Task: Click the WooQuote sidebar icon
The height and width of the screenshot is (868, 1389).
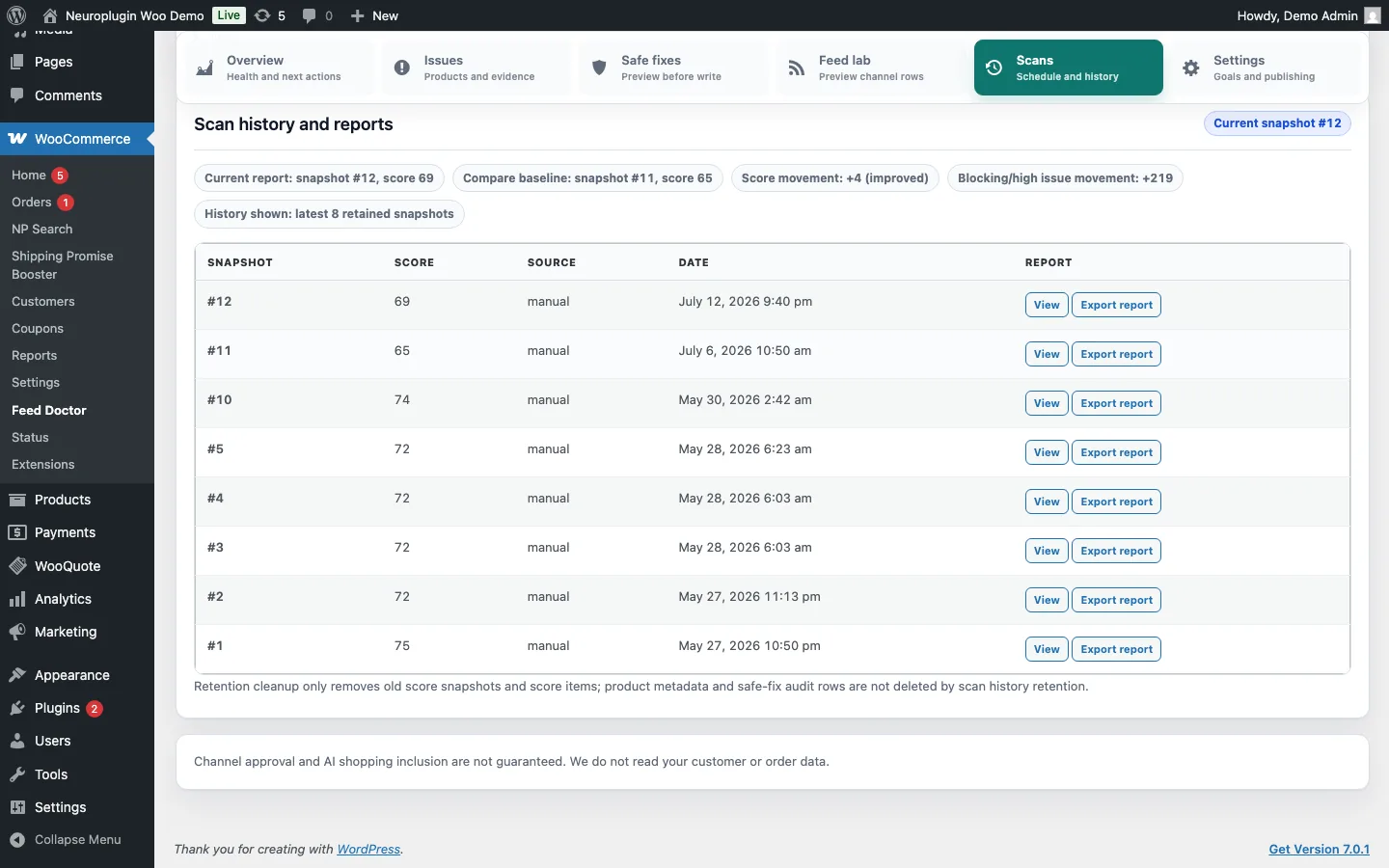Action: [x=17, y=566]
